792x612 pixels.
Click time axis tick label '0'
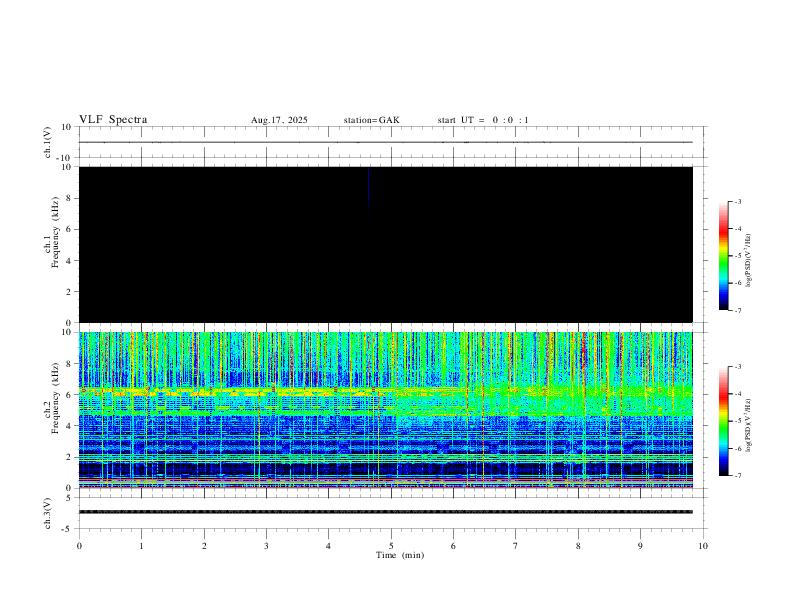point(79,546)
